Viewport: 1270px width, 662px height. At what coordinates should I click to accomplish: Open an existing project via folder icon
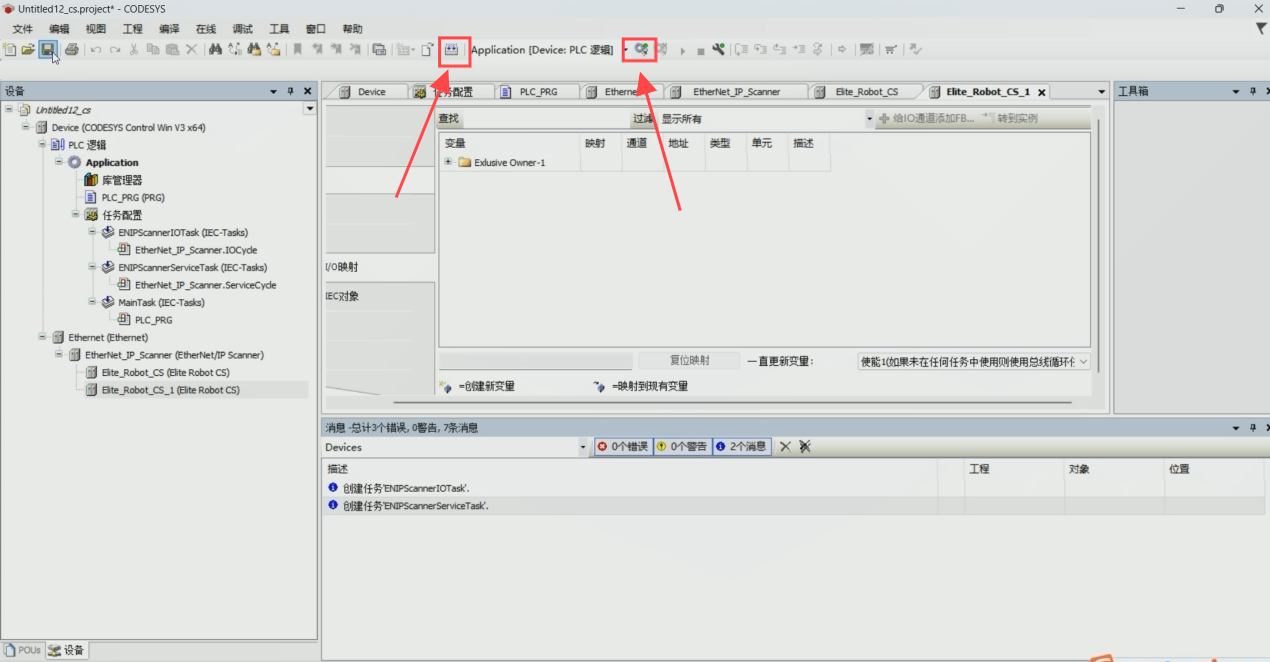click(x=28, y=49)
